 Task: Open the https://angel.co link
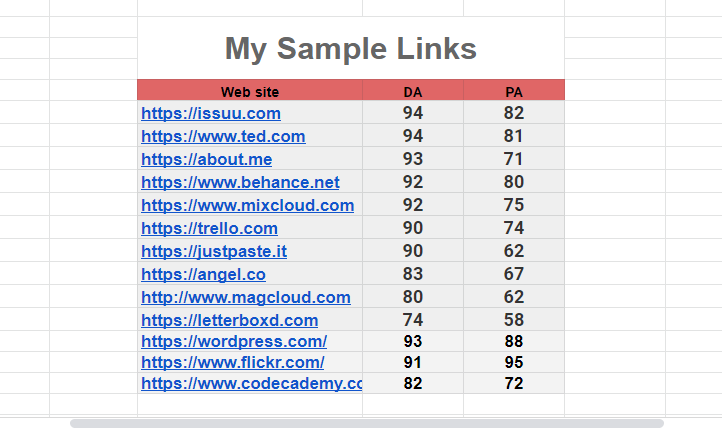(204, 274)
